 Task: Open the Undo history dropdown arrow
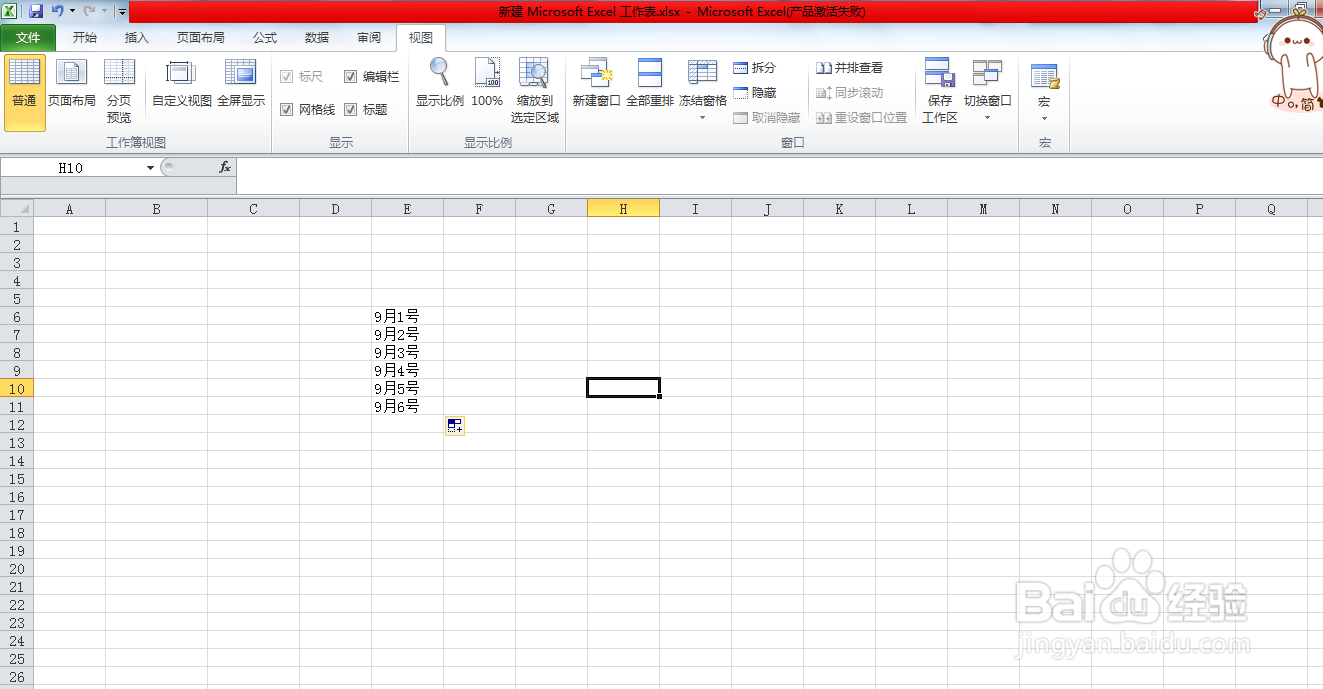[72, 11]
